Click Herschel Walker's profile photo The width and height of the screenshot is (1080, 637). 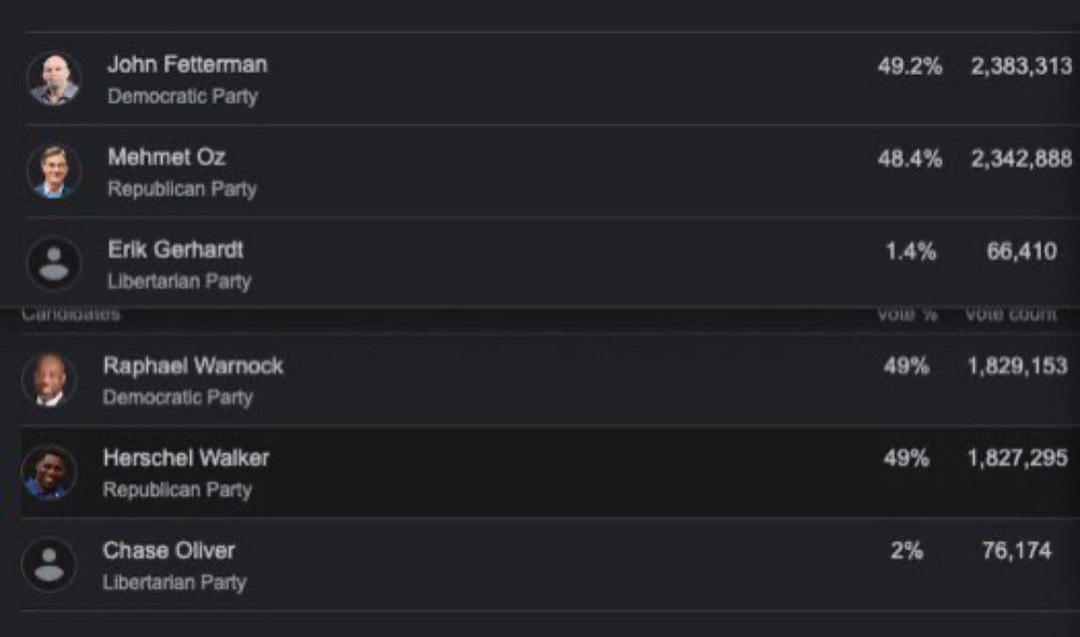coord(49,472)
